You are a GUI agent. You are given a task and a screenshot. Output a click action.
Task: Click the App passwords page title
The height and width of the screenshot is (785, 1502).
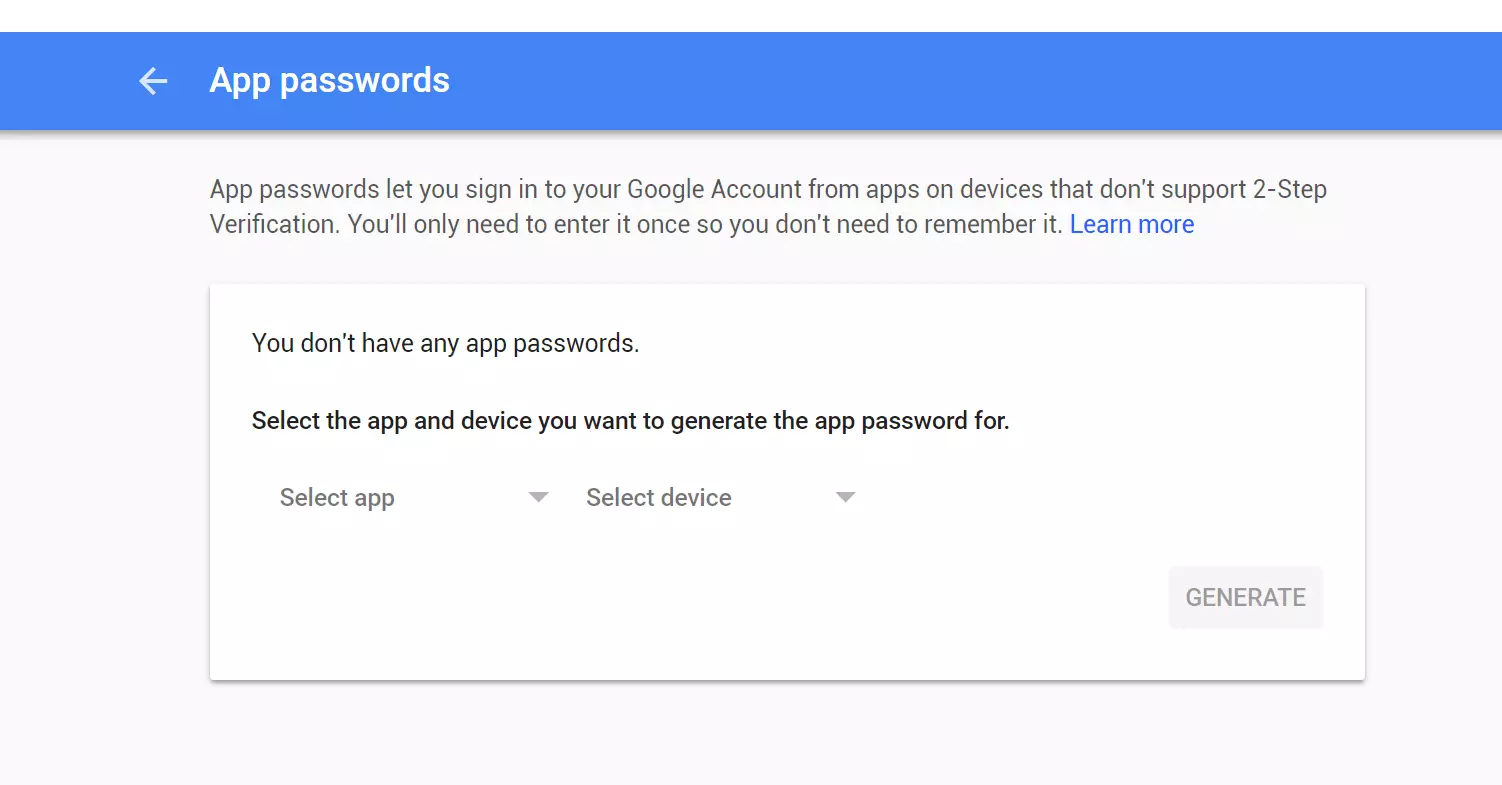[x=329, y=81]
